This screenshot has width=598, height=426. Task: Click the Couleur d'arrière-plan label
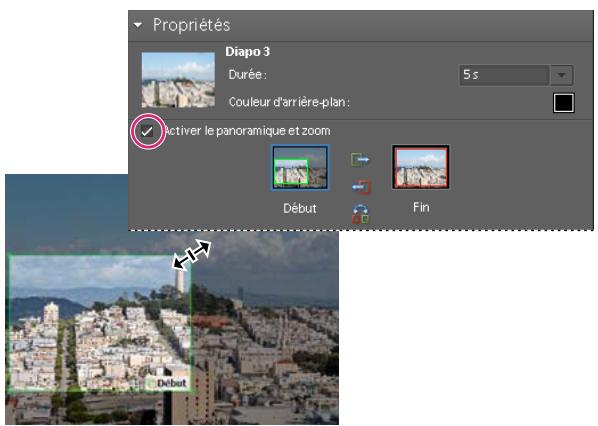click(x=289, y=102)
